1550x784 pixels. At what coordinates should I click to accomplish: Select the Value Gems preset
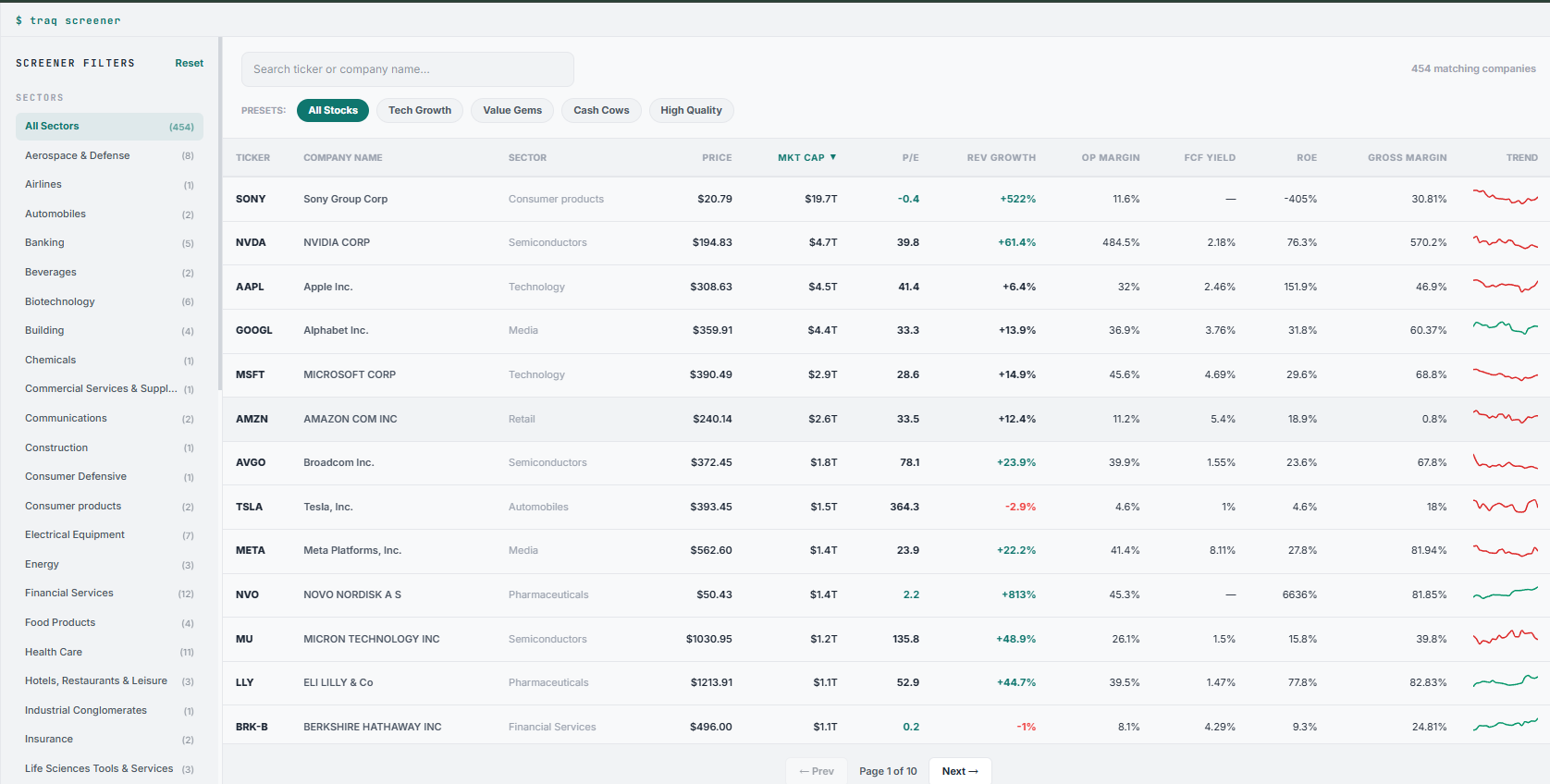pyautogui.click(x=512, y=110)
